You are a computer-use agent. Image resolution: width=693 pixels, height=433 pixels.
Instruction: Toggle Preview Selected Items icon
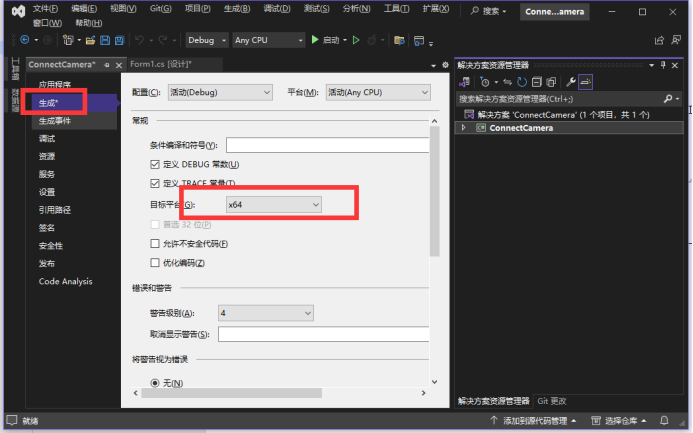click(585, 82)
